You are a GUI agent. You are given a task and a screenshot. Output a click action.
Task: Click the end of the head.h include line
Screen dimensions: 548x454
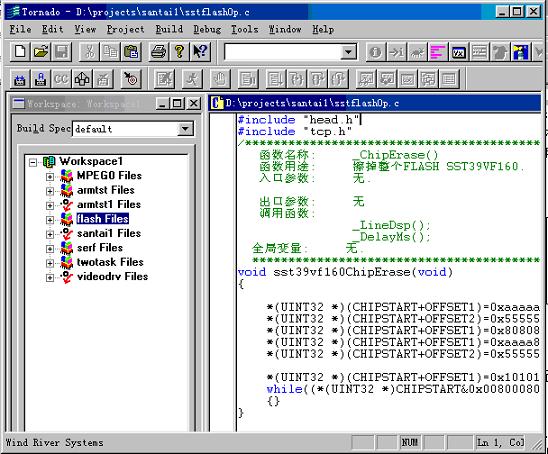tap(361, 120)
